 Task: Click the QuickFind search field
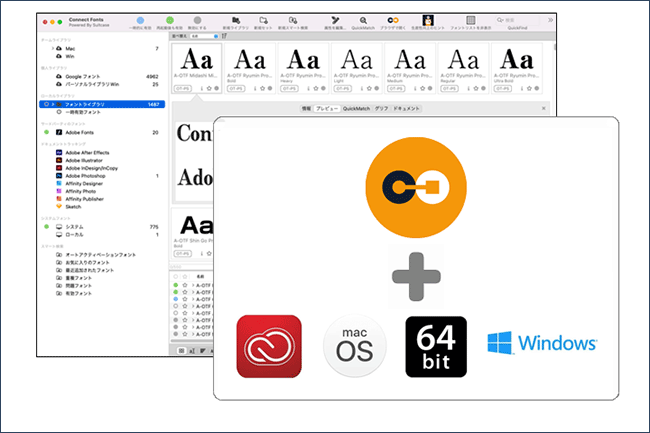tap(517, 20)
